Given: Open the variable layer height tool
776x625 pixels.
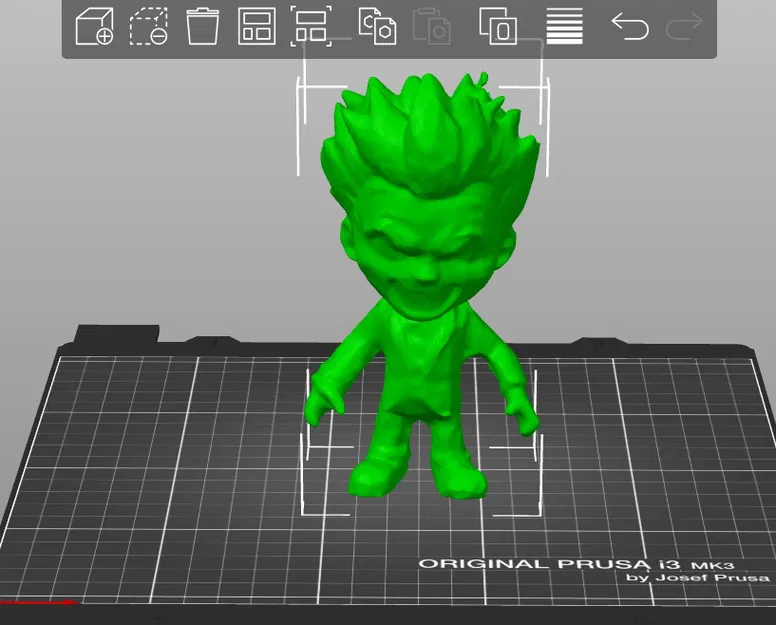Looking at the screenshot, I should pos(565,27).
